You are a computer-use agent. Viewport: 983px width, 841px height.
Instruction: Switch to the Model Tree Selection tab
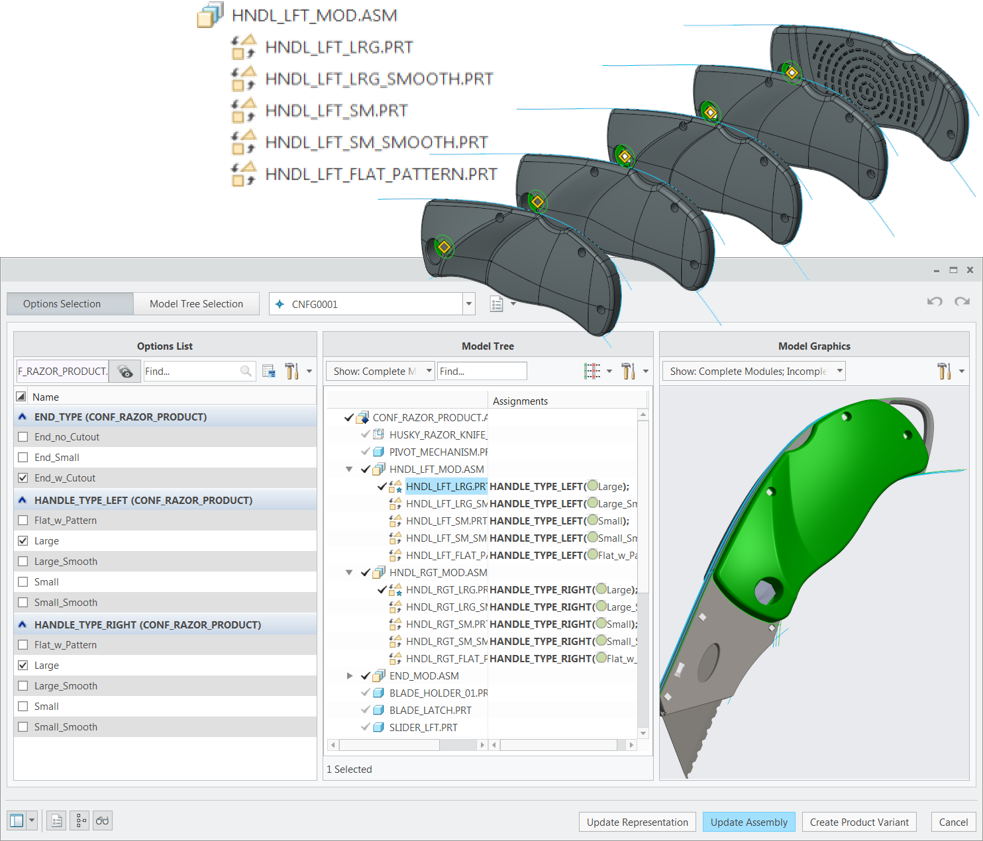tap(196, 303)
